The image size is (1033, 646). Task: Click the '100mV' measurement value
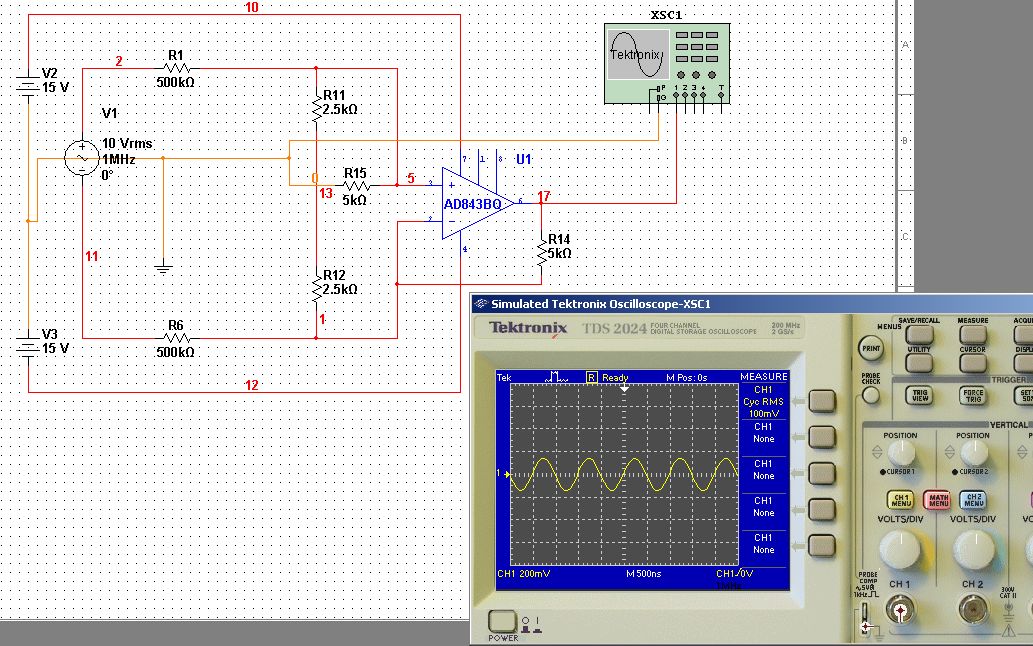(764, 414)
